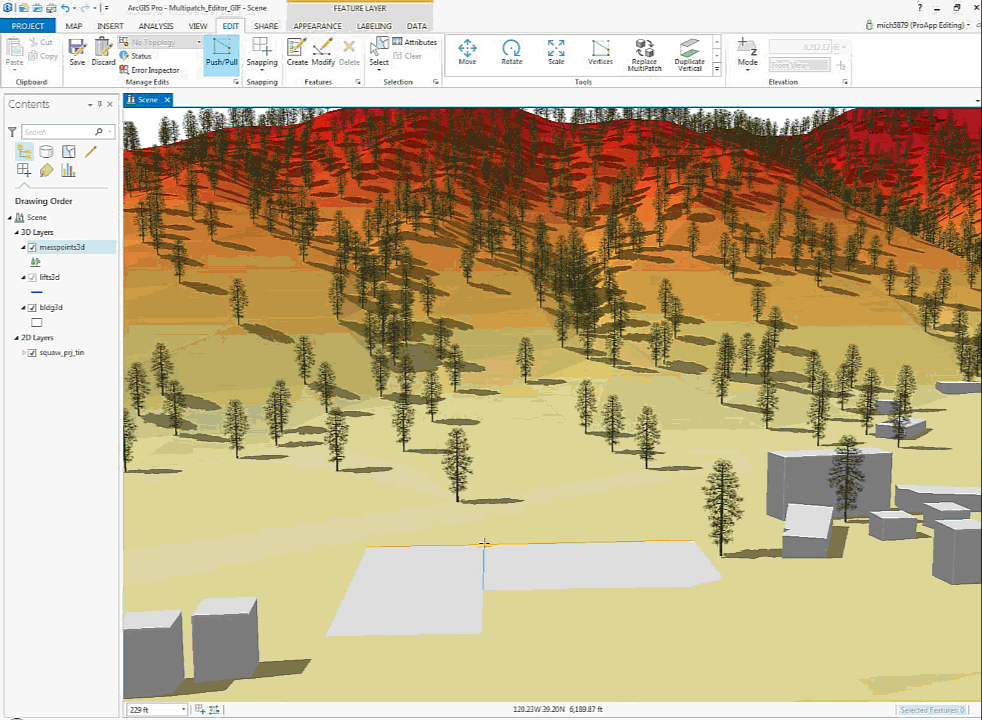This screenshot has height=720, width=982.
Task: Click the Move tool icon
Action: tap(467, 52)
